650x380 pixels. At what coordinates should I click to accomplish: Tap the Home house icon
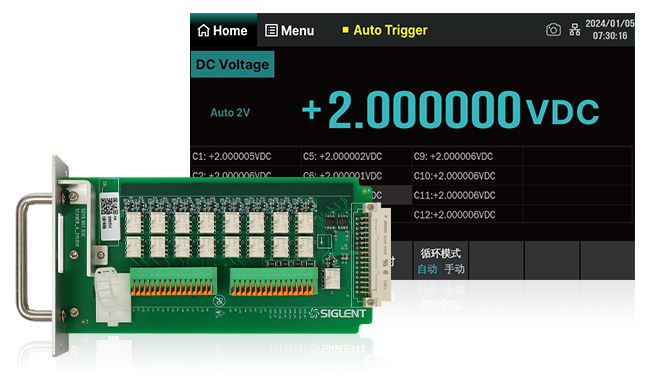[x=203, y=30]
